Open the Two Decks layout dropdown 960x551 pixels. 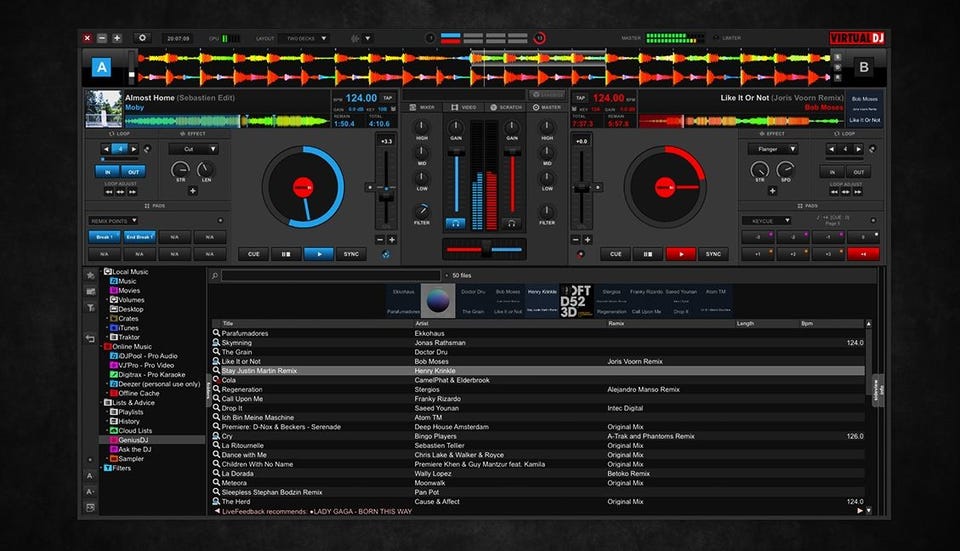(x=304, y=38)
